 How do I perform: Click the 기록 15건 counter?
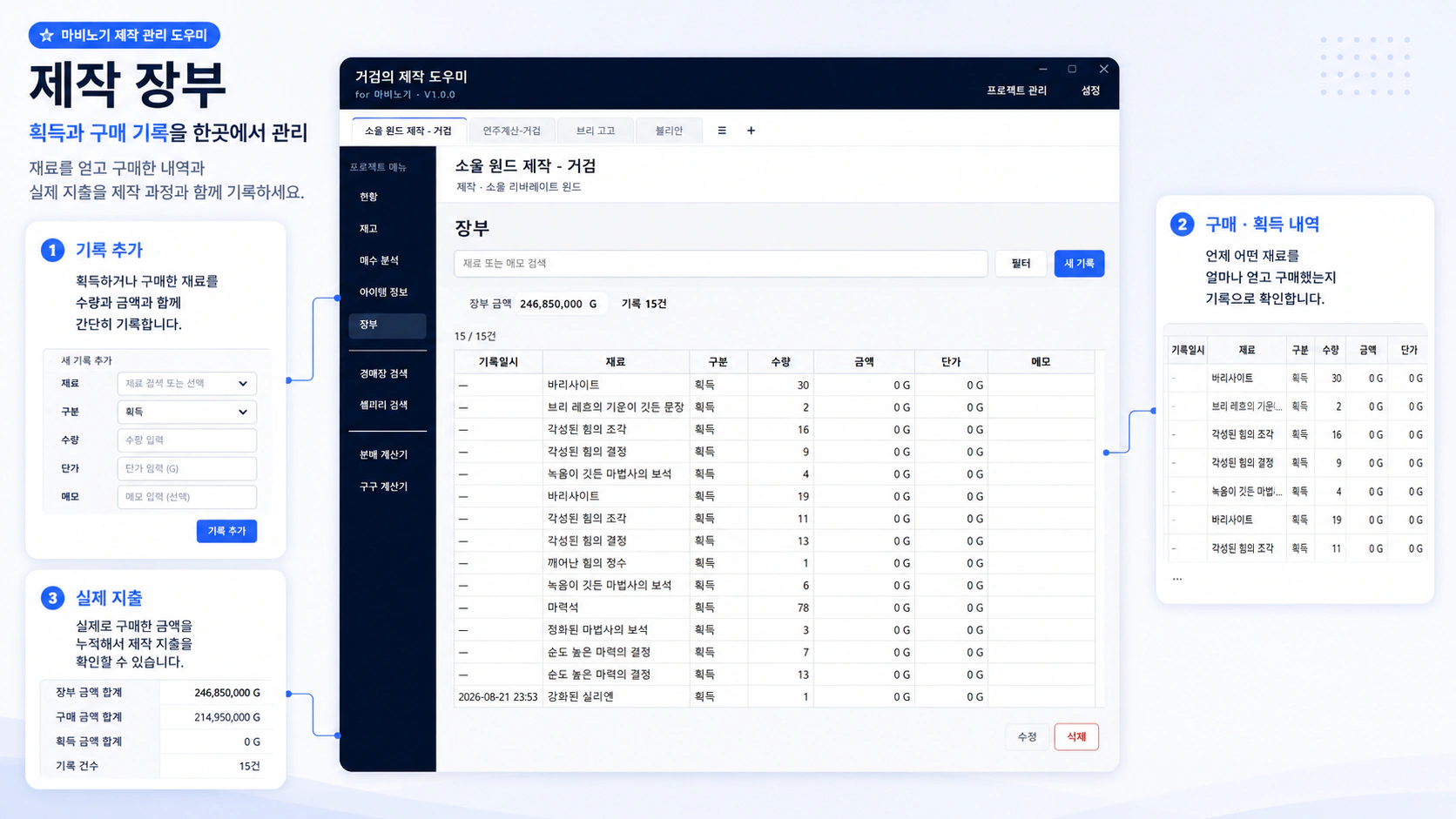[x=644, y=304]
